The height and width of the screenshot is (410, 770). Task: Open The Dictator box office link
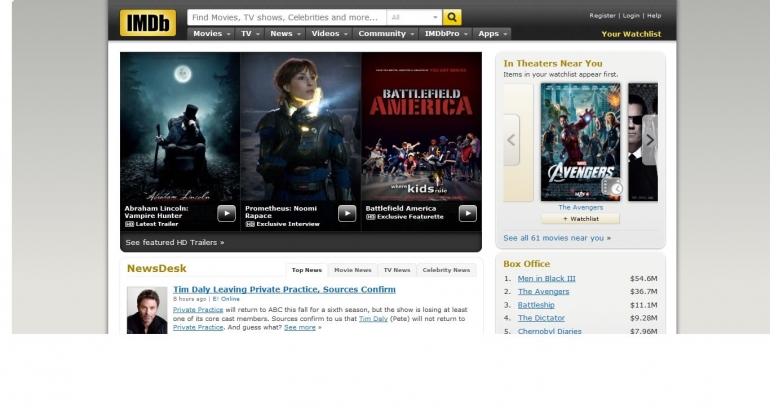pos(541,318)
